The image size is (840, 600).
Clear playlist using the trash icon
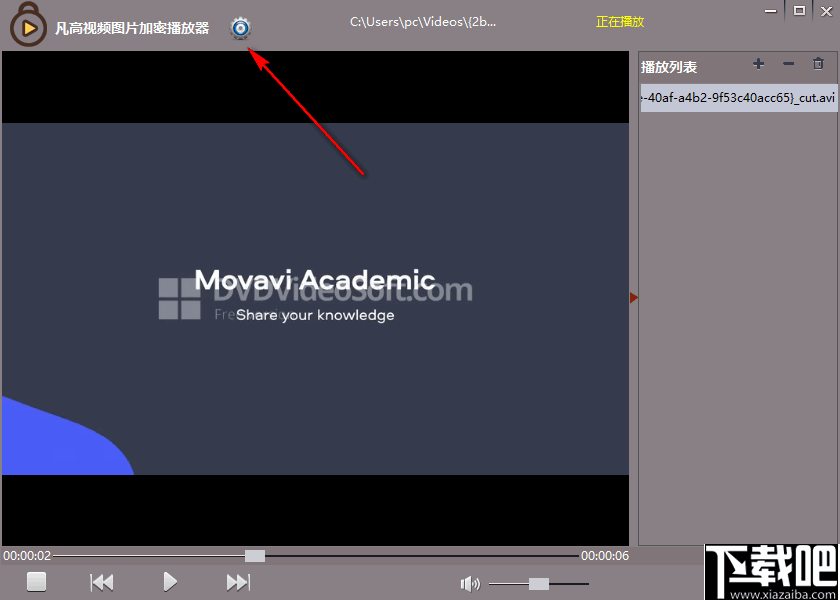(x=818, y=64)
